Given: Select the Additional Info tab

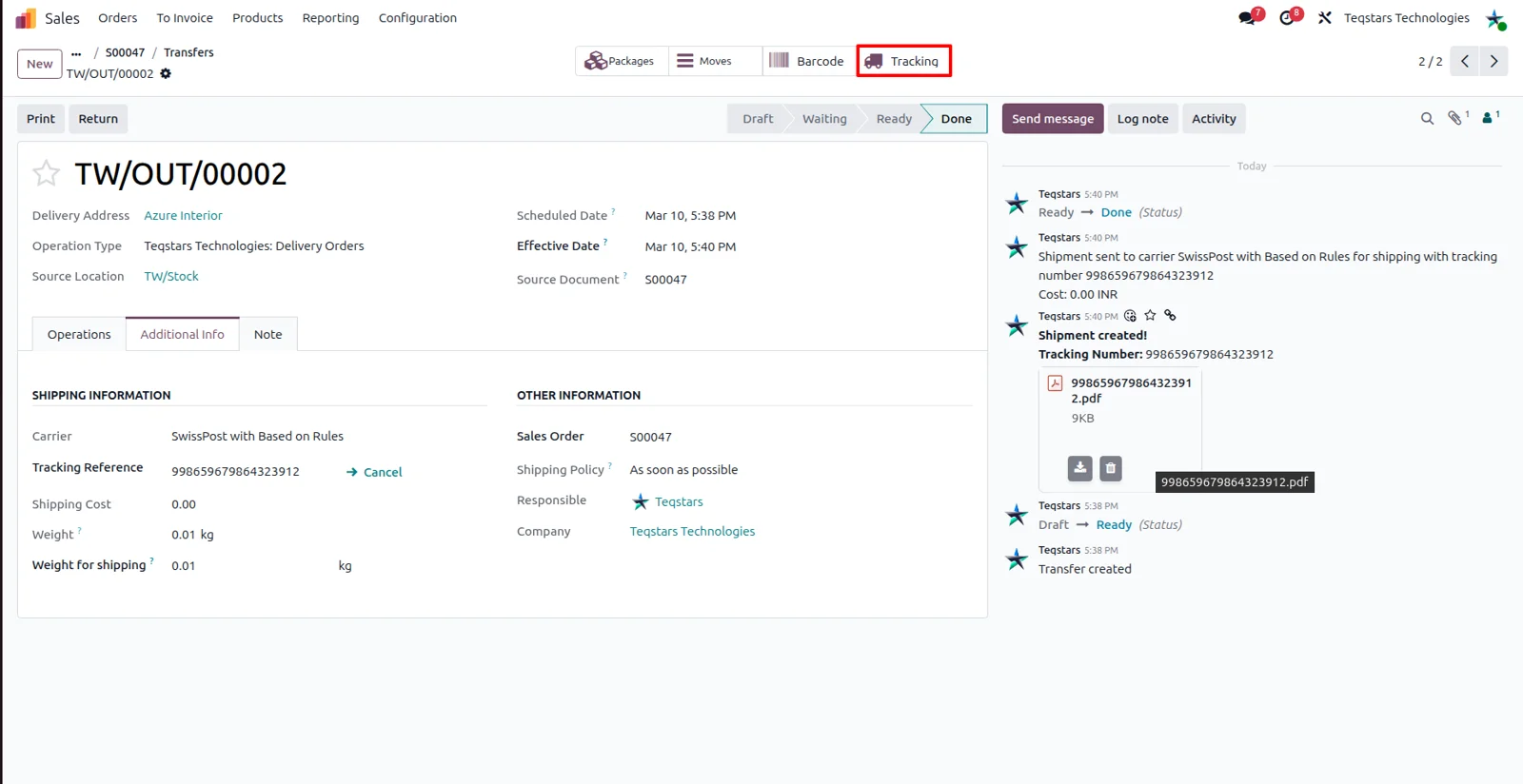Looking at the screenshot, I should click(x=182, y=335).
